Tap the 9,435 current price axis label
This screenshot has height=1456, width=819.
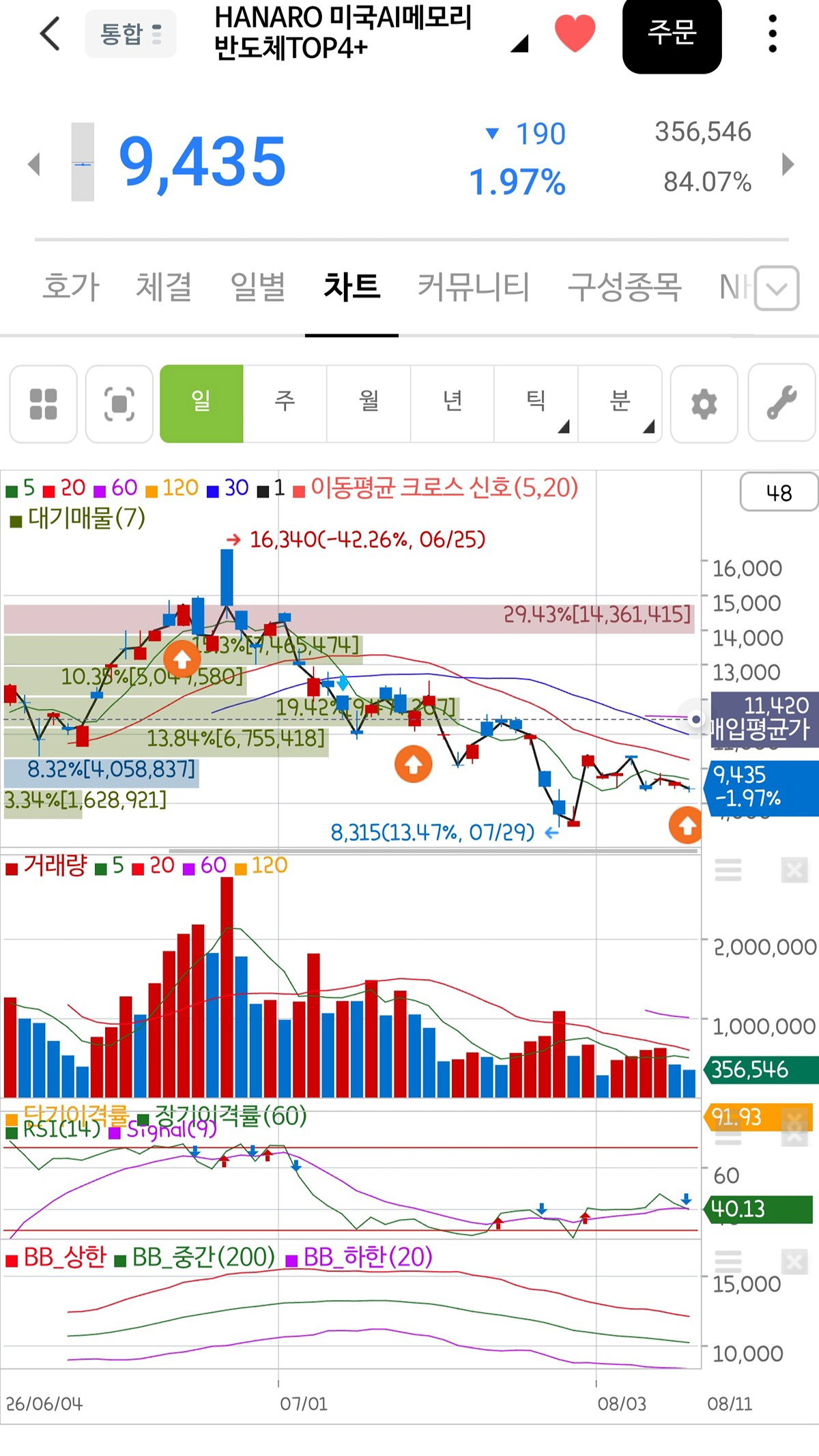762,787
